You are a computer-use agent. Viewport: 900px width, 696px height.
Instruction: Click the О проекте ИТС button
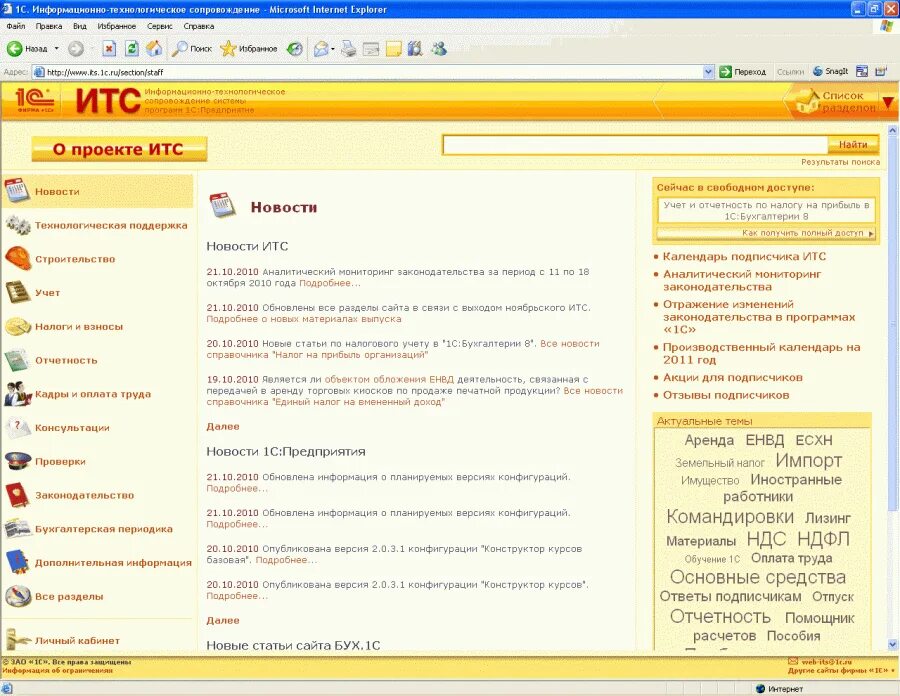click(x=119, y=149)
